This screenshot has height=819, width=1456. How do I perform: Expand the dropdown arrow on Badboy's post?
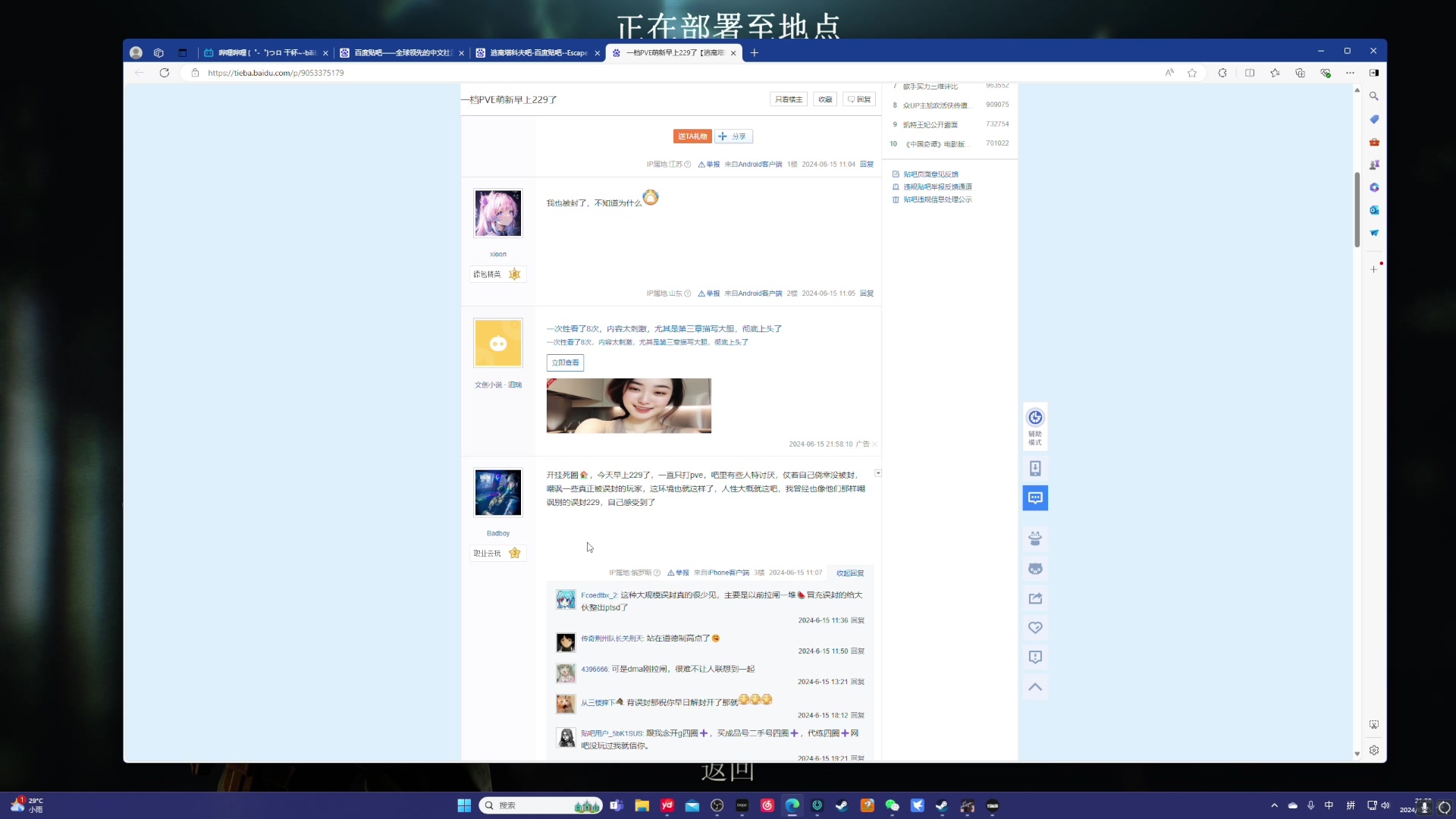pyautogui.click(x=878, y=473)
